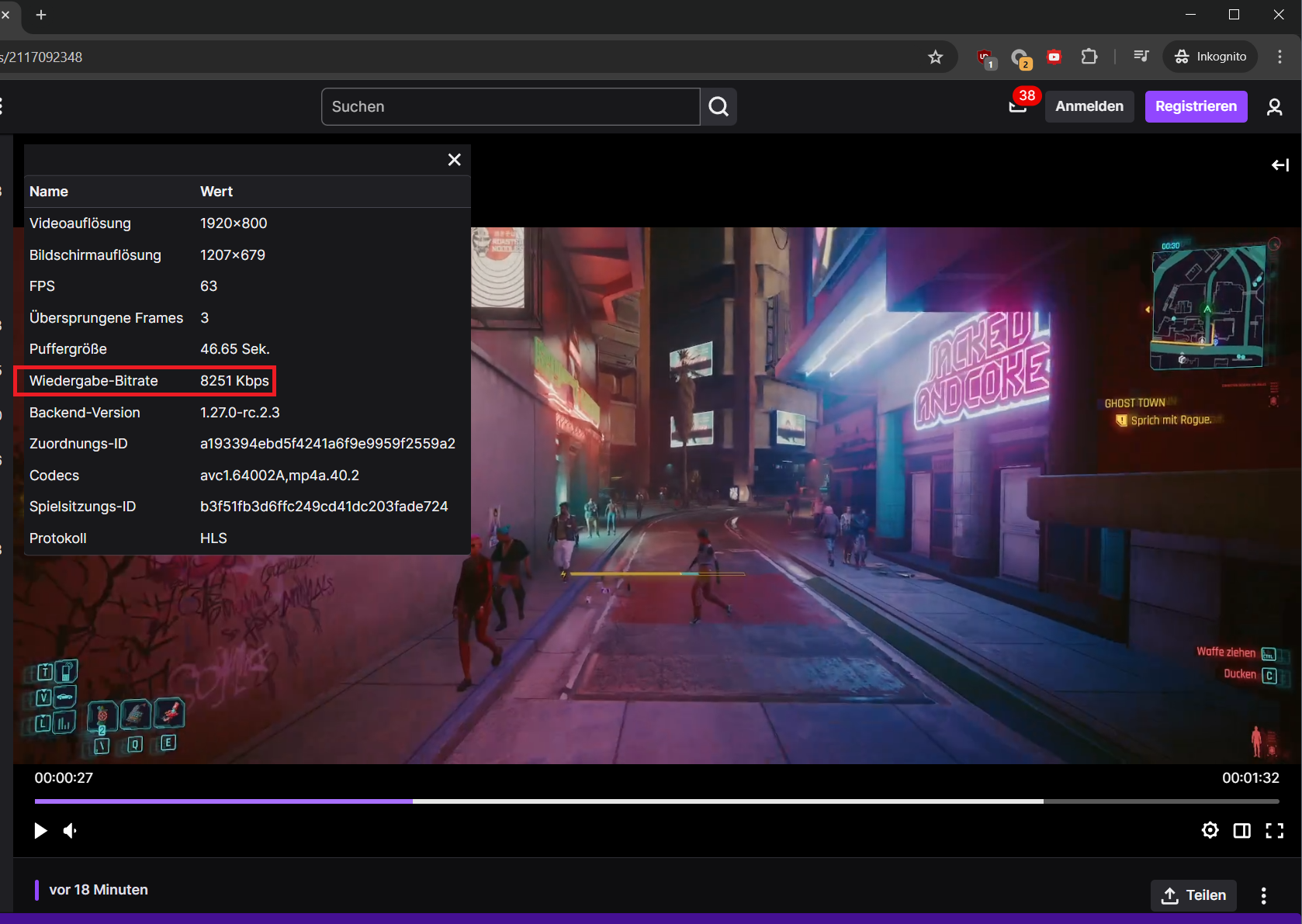Click the Übersprungene Frames label
The image size is (1302, 924).
pos(106,318)
